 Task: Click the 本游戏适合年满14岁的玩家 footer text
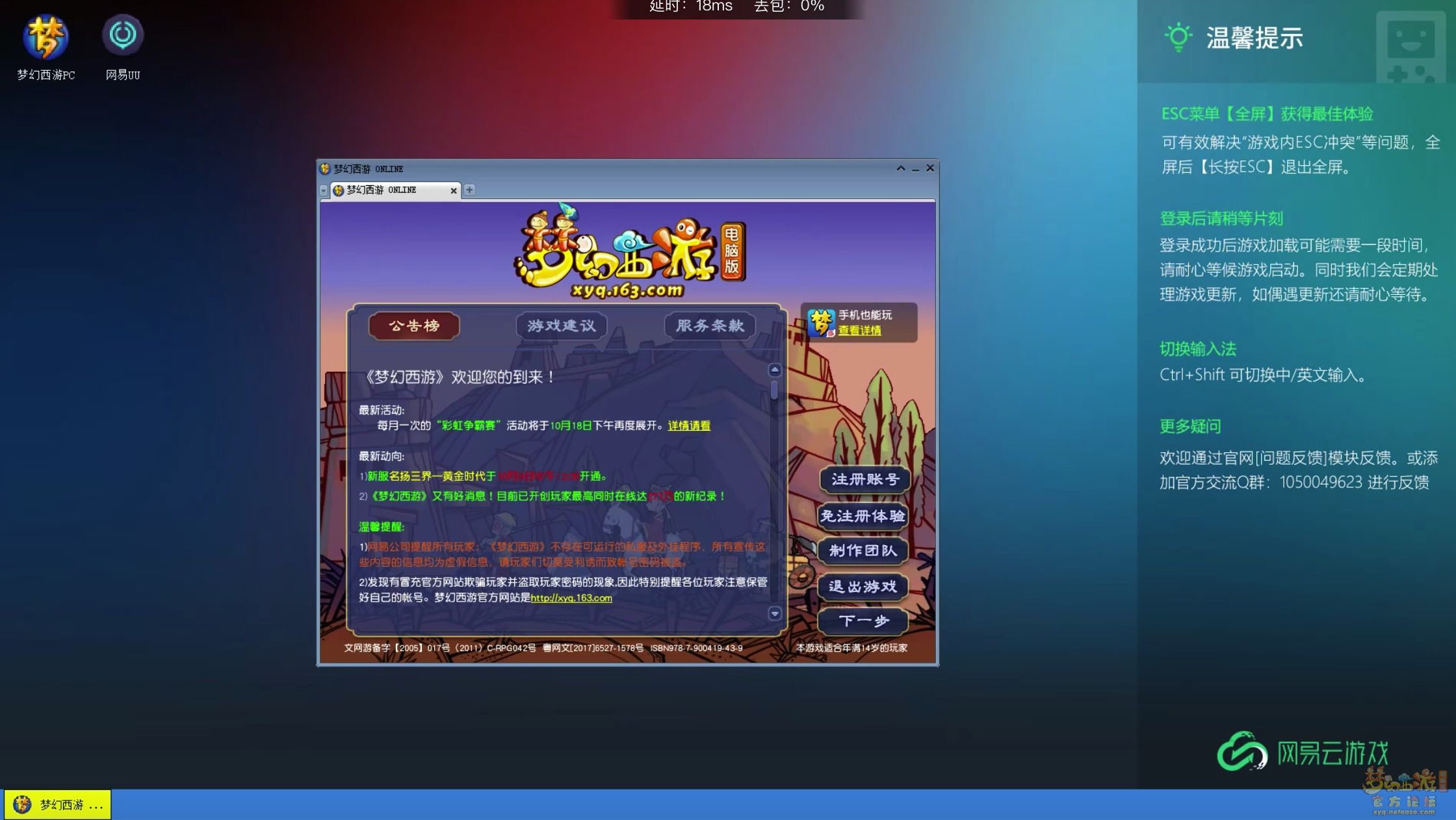(x=851, y=648)
